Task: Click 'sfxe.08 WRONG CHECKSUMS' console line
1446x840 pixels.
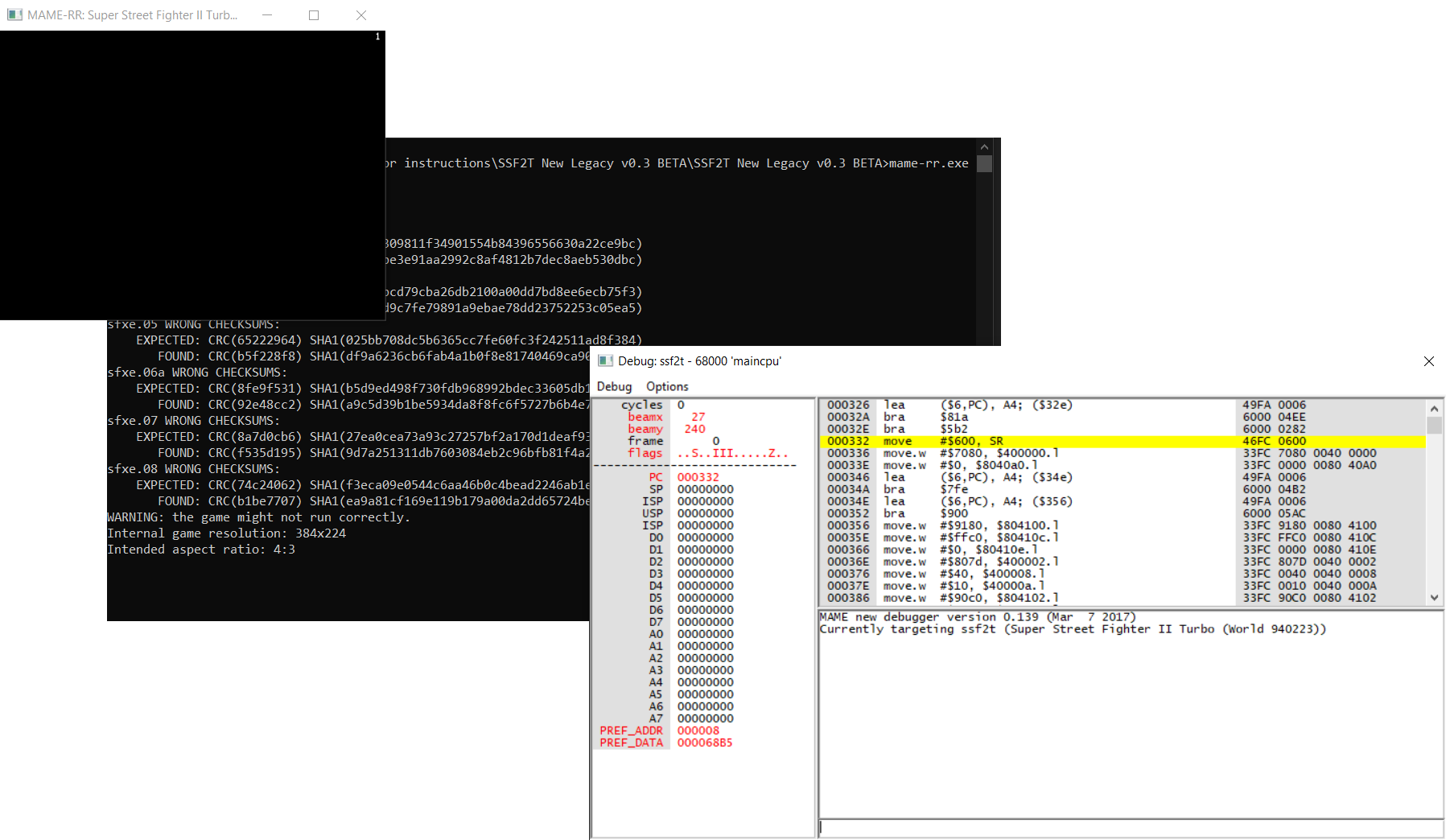Action: tap(193, 469)
